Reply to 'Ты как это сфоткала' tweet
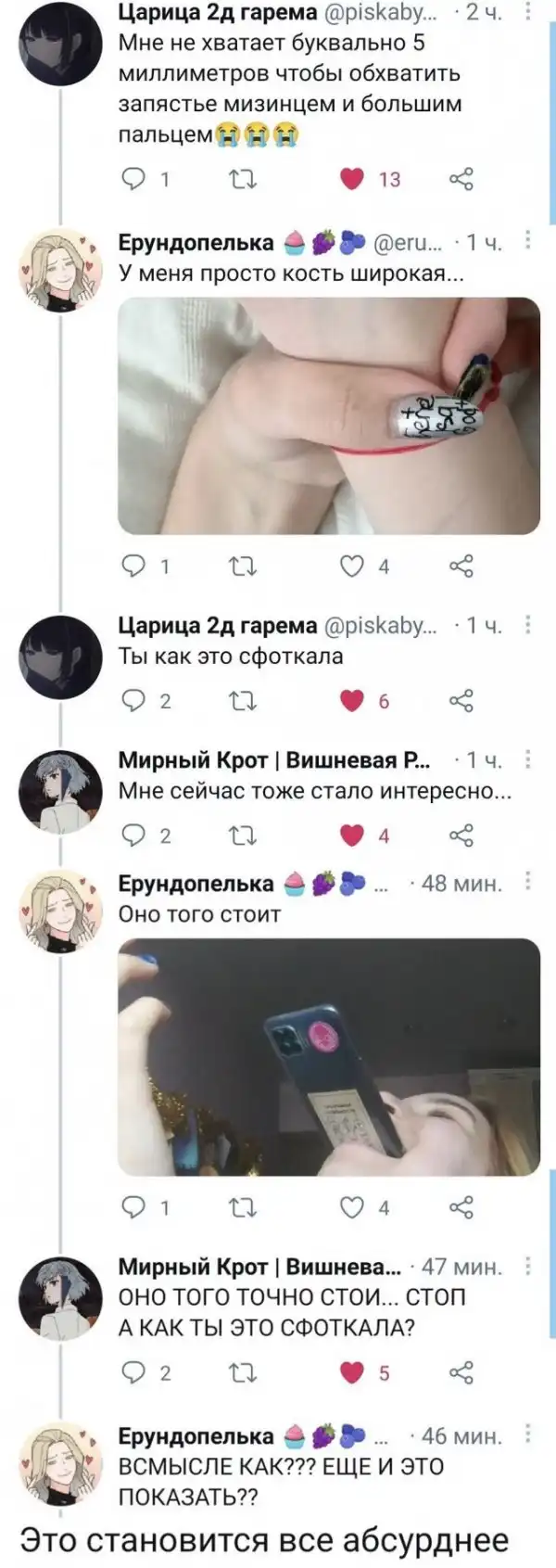 pos(134,701)
